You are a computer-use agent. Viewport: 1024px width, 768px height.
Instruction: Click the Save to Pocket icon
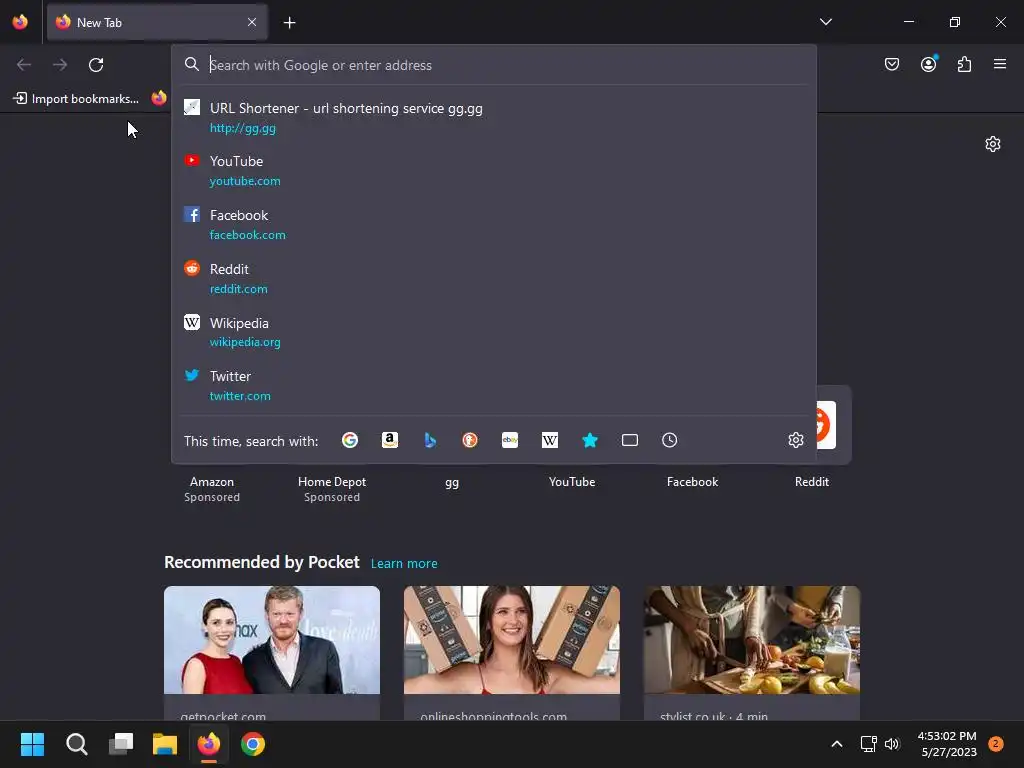pos(891,64)
